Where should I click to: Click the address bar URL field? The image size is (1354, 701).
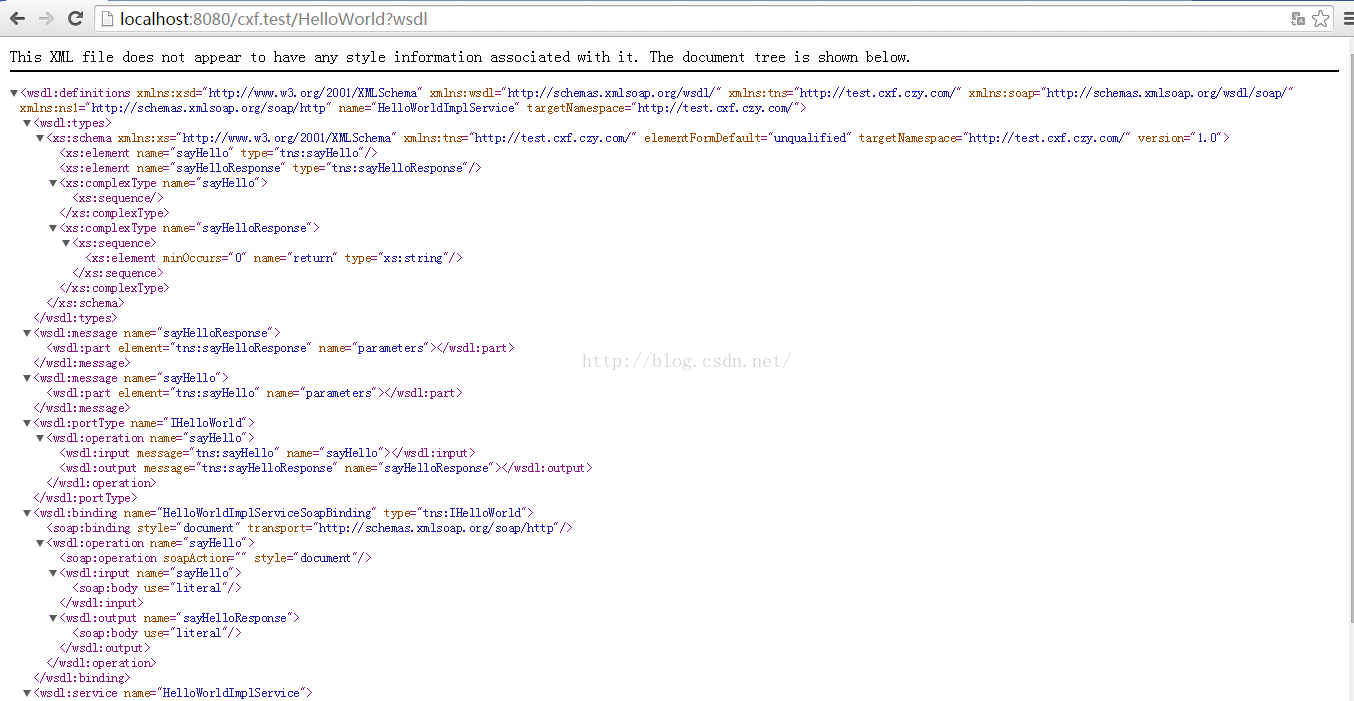[600, 19]
